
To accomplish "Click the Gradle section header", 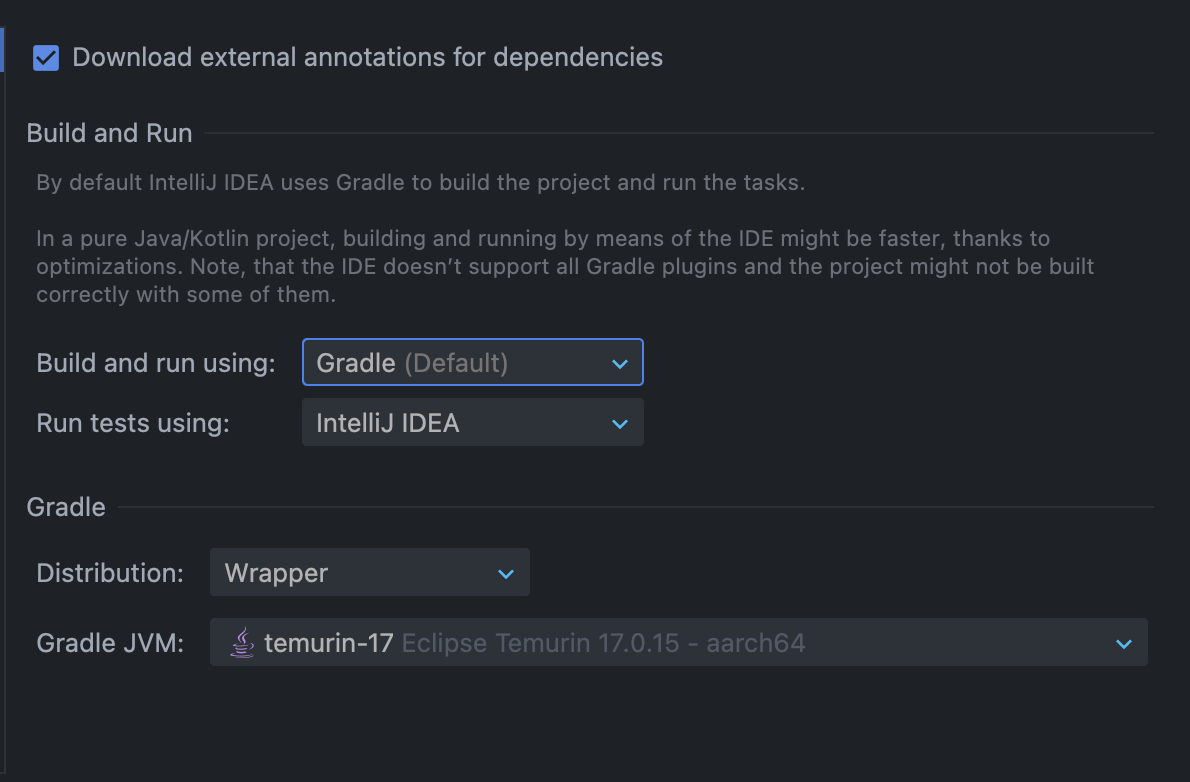I will (66, 507).
